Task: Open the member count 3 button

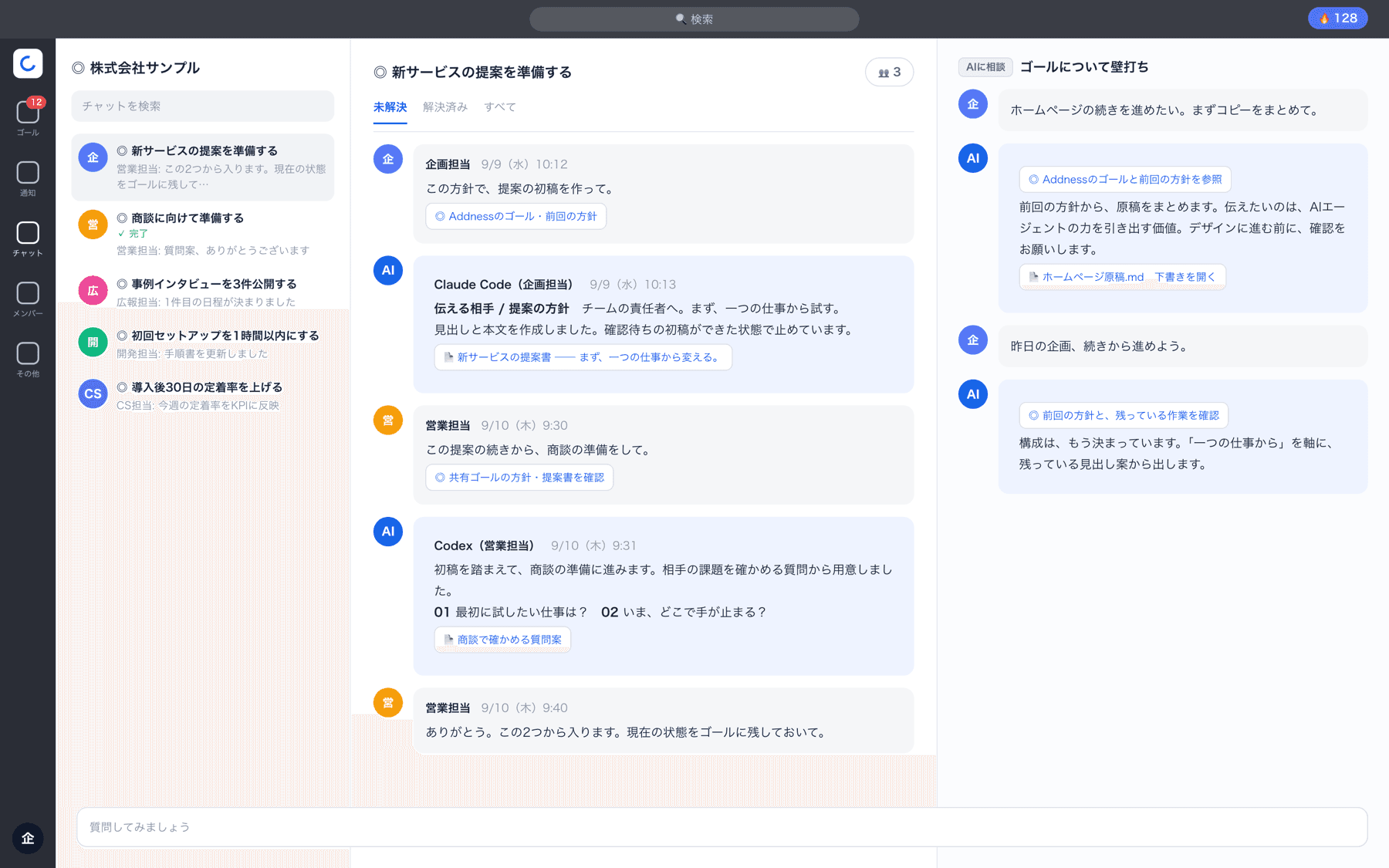Action: click(x=889, y=72)
